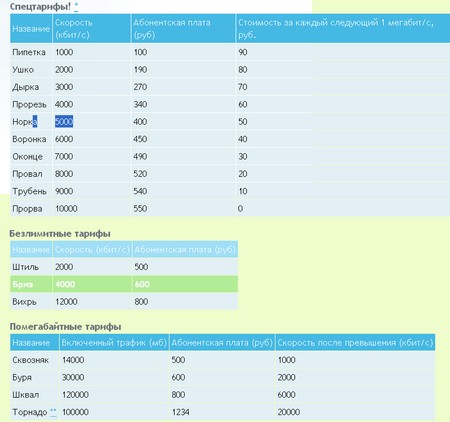Select the Вихрь unlimited tariff name
Image resolution: width=450 pixels, height=422 pixels.
[24, 302]
